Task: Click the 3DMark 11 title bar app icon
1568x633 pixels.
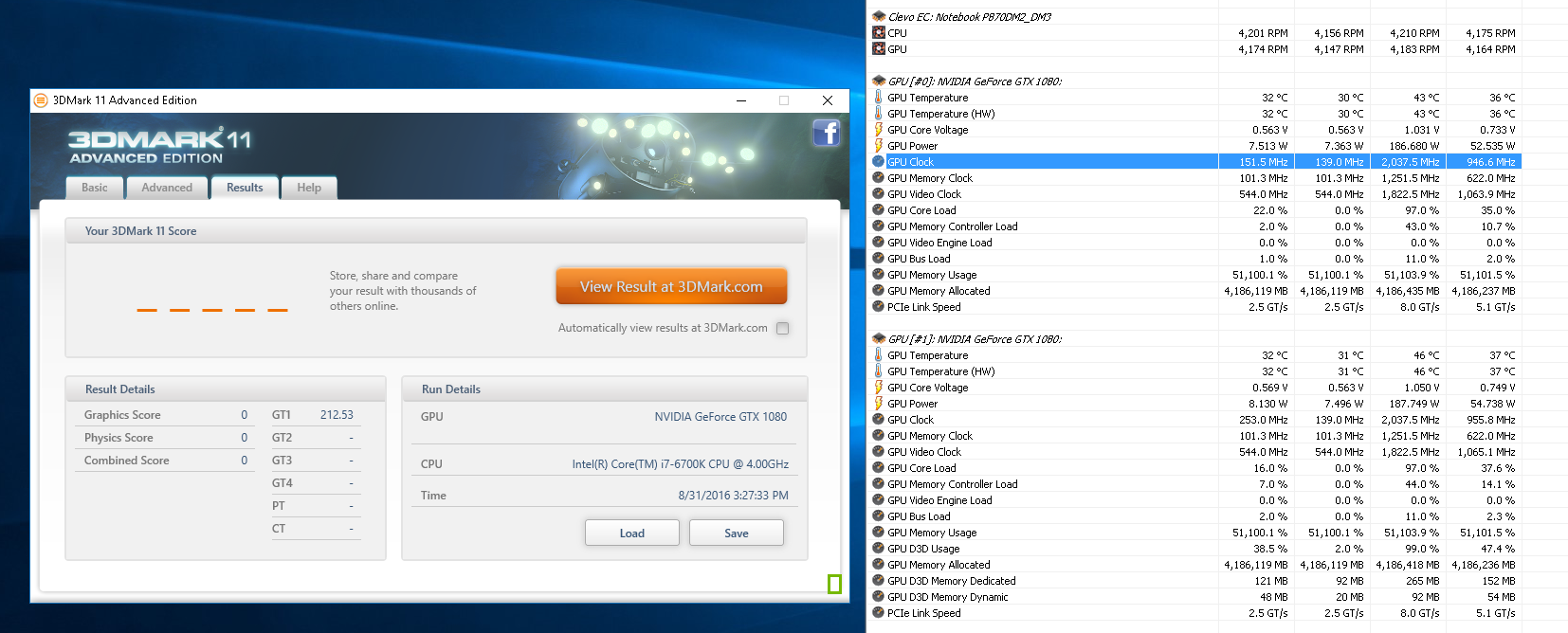Action: [40, 100]
